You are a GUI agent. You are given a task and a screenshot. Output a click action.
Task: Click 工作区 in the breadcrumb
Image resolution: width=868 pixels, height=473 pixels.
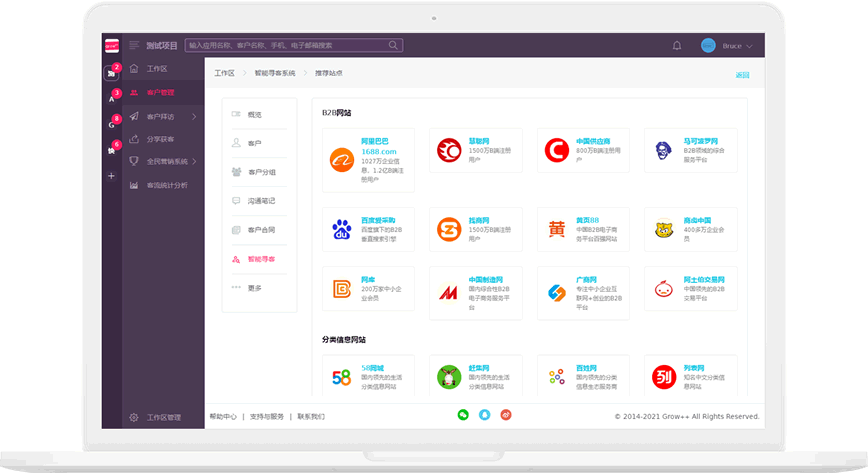[x=224, y=73]
